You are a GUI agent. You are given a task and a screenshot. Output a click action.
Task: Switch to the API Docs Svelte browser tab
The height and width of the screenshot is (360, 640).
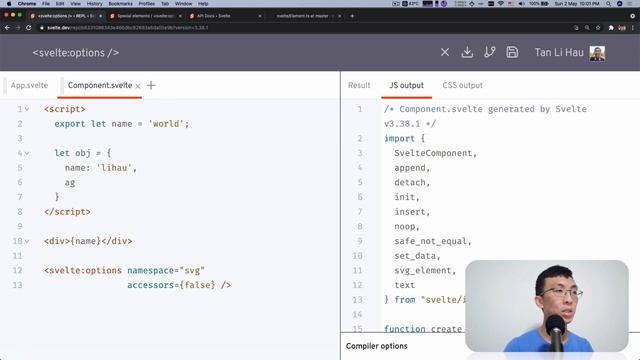(213, 16)
